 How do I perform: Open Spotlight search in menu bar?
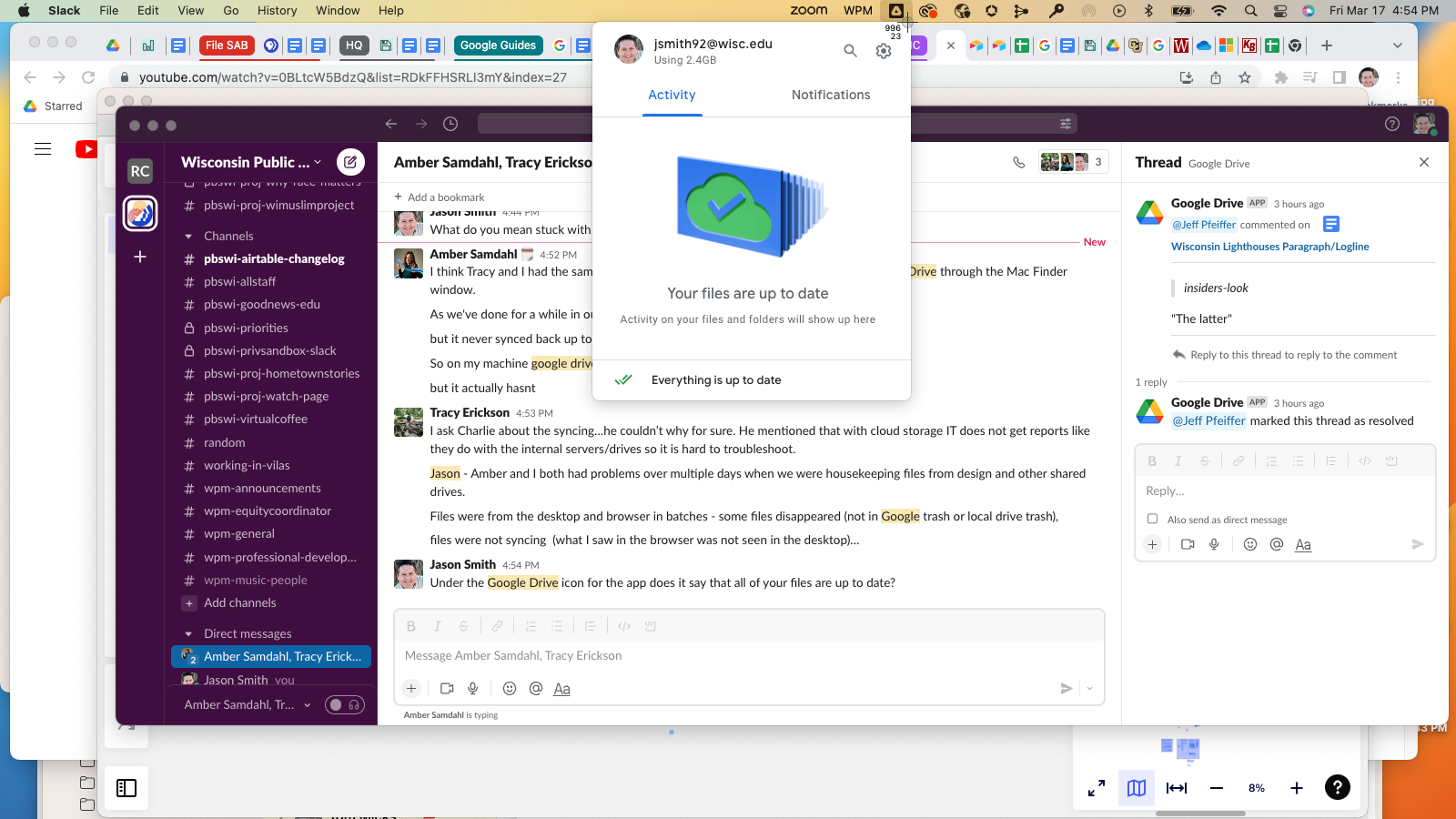coord(1251,11)
